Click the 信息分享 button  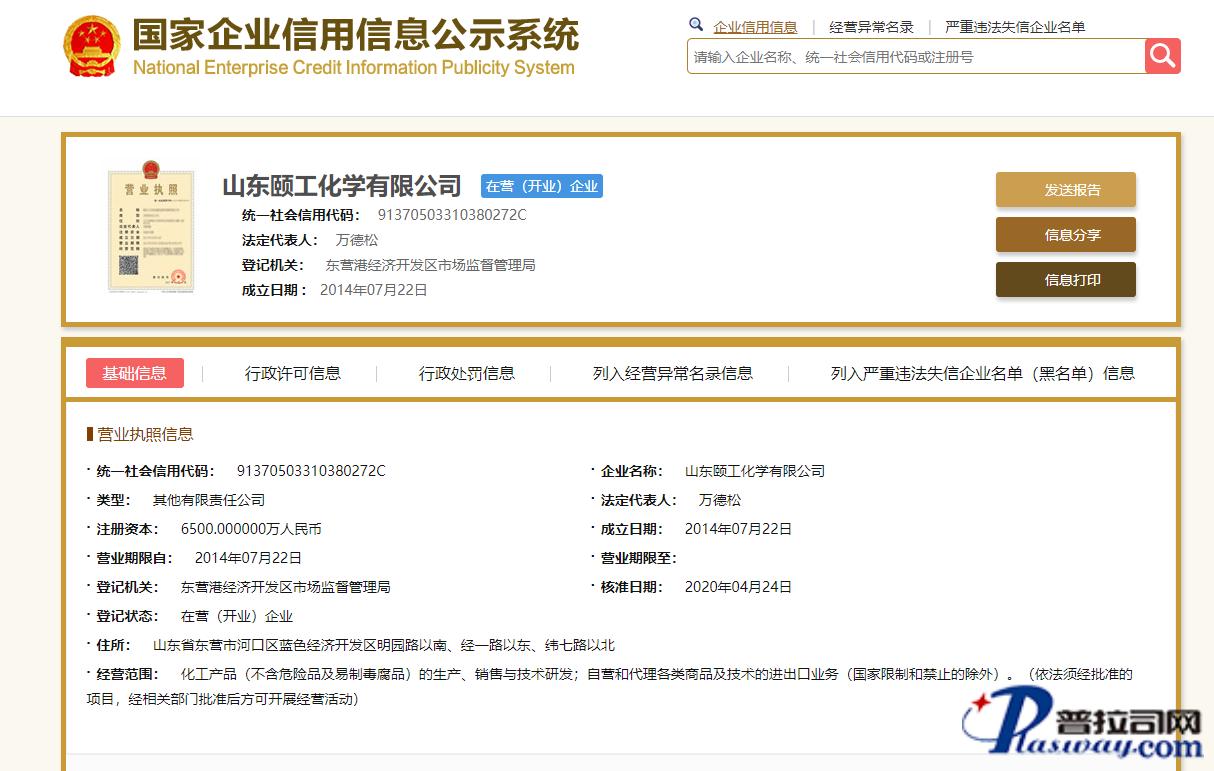[1065, 235]
